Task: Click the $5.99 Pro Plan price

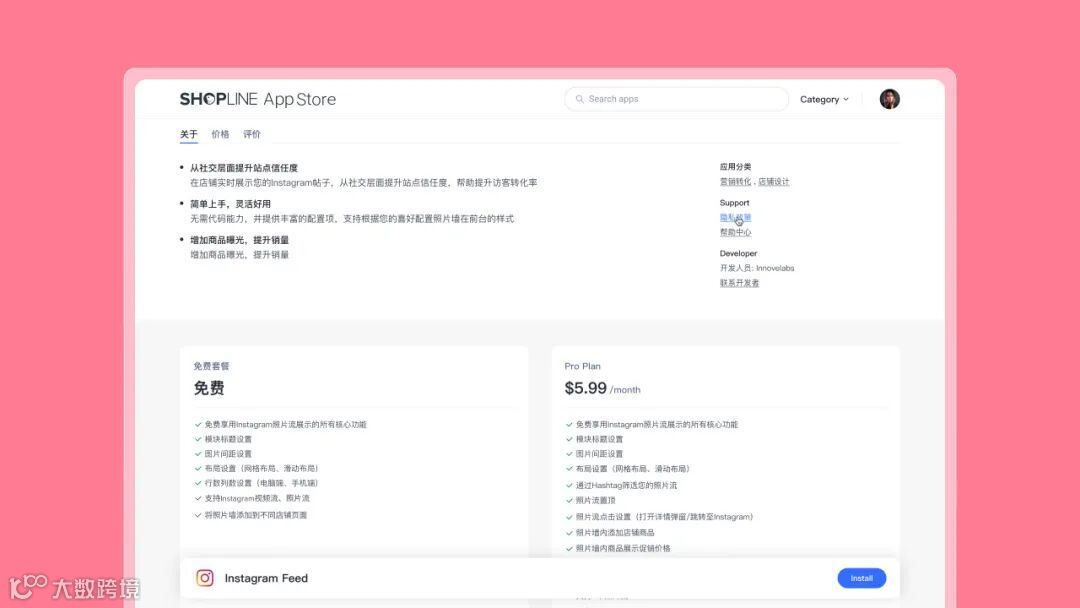Action: pyautogui.click(x=585, y=388)
